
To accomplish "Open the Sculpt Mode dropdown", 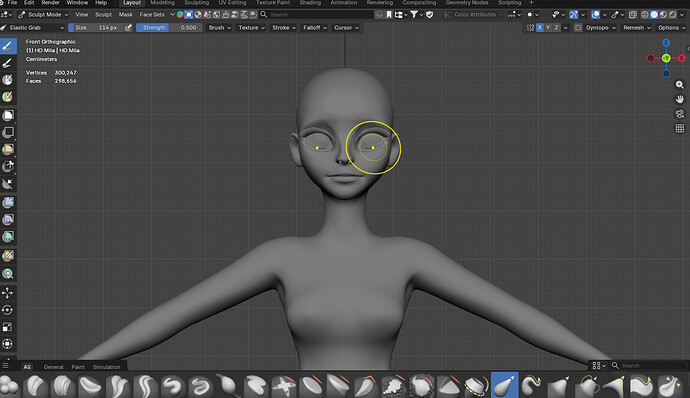I will coord(43,15).
